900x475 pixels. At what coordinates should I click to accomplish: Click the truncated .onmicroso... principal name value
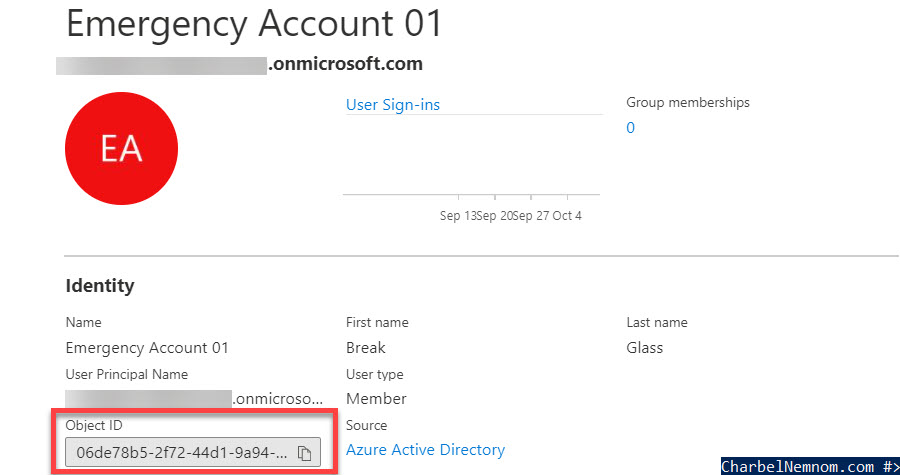tap(278, 399)
